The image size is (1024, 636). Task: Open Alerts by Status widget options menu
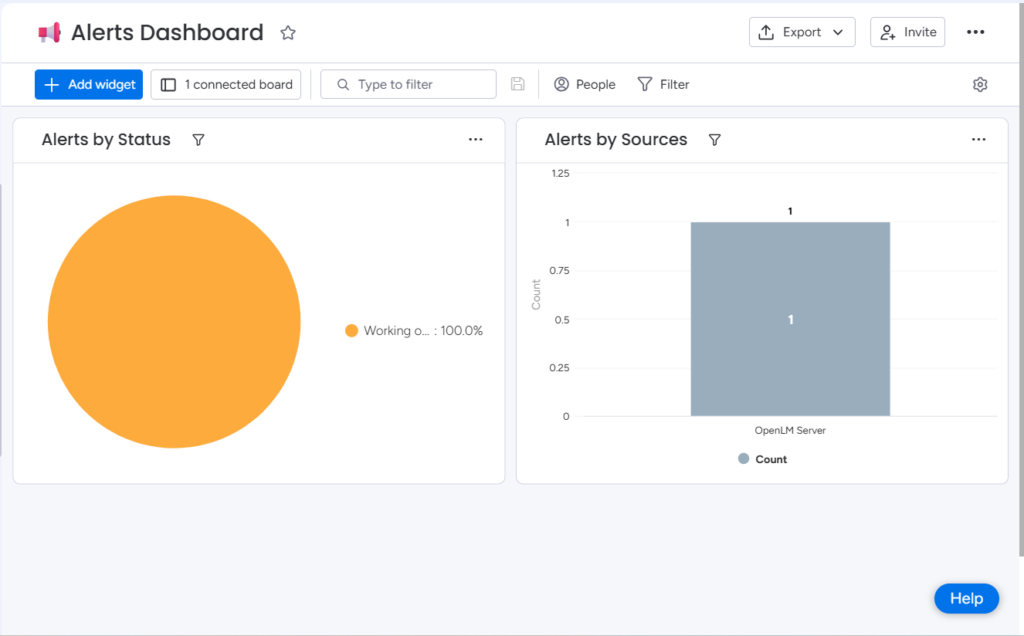pyautogui.click(x=475, y=140)
